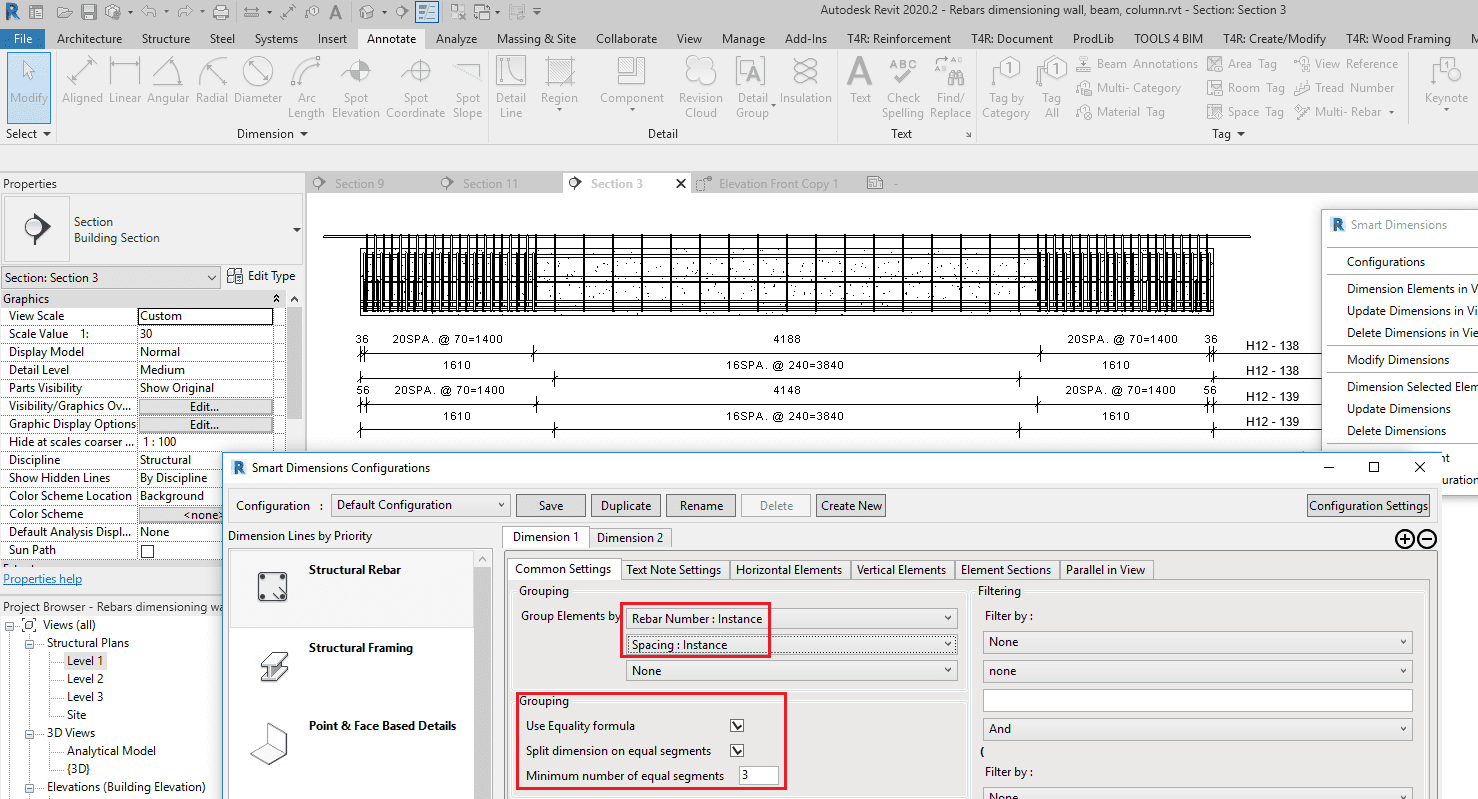This screenshot has width=1478, height=799.
Task: Select the Spot Slope tool
Action: tap(467, 87)
